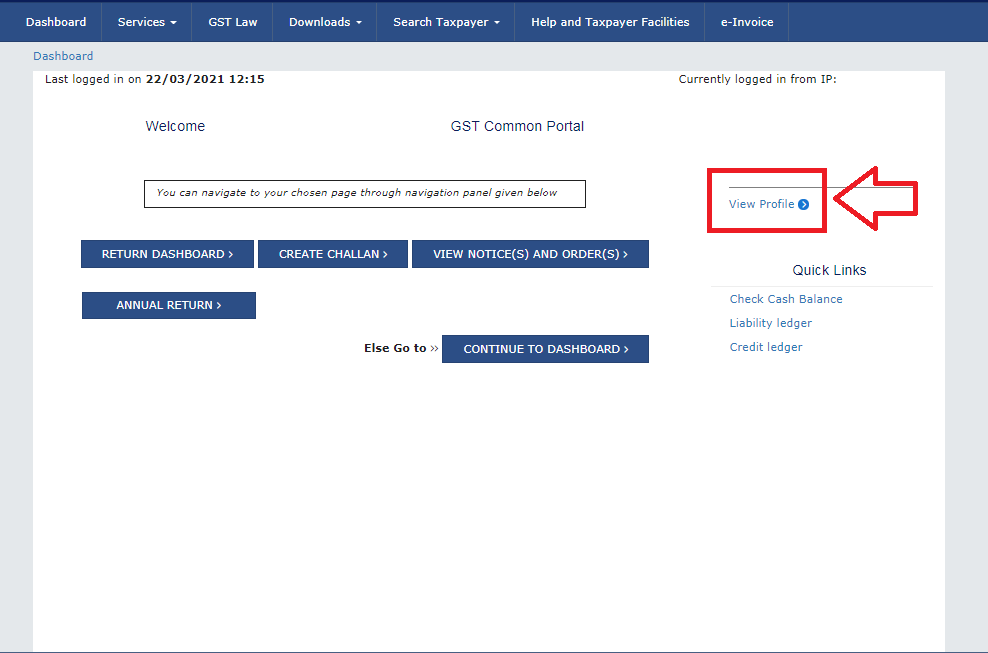Click the 'Currently logged in from IP:' text
Image resolution: width=988 pixels, height=653 pixels.
click(757, 79)
